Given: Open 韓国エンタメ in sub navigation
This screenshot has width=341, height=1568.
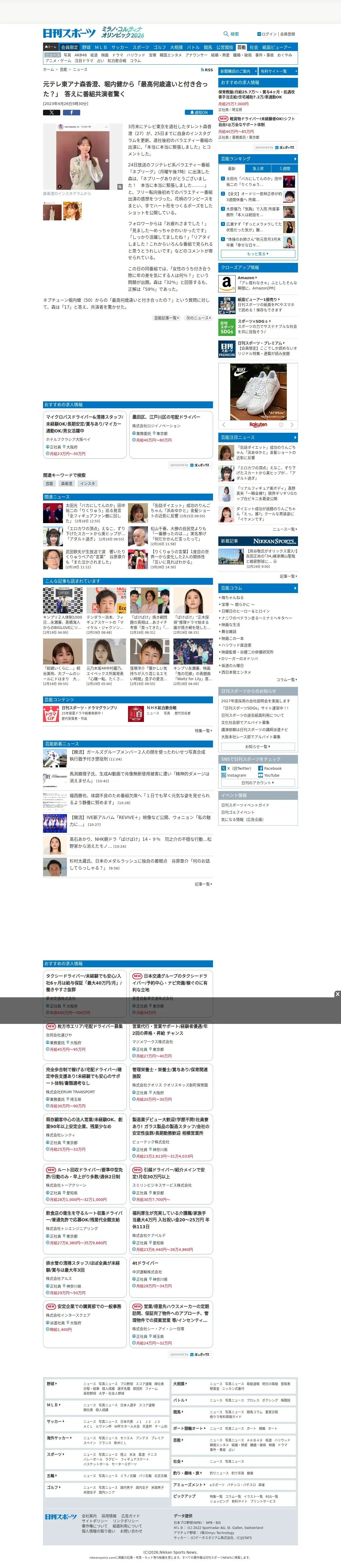Looking at the screenshot, I should coord(171,55).
